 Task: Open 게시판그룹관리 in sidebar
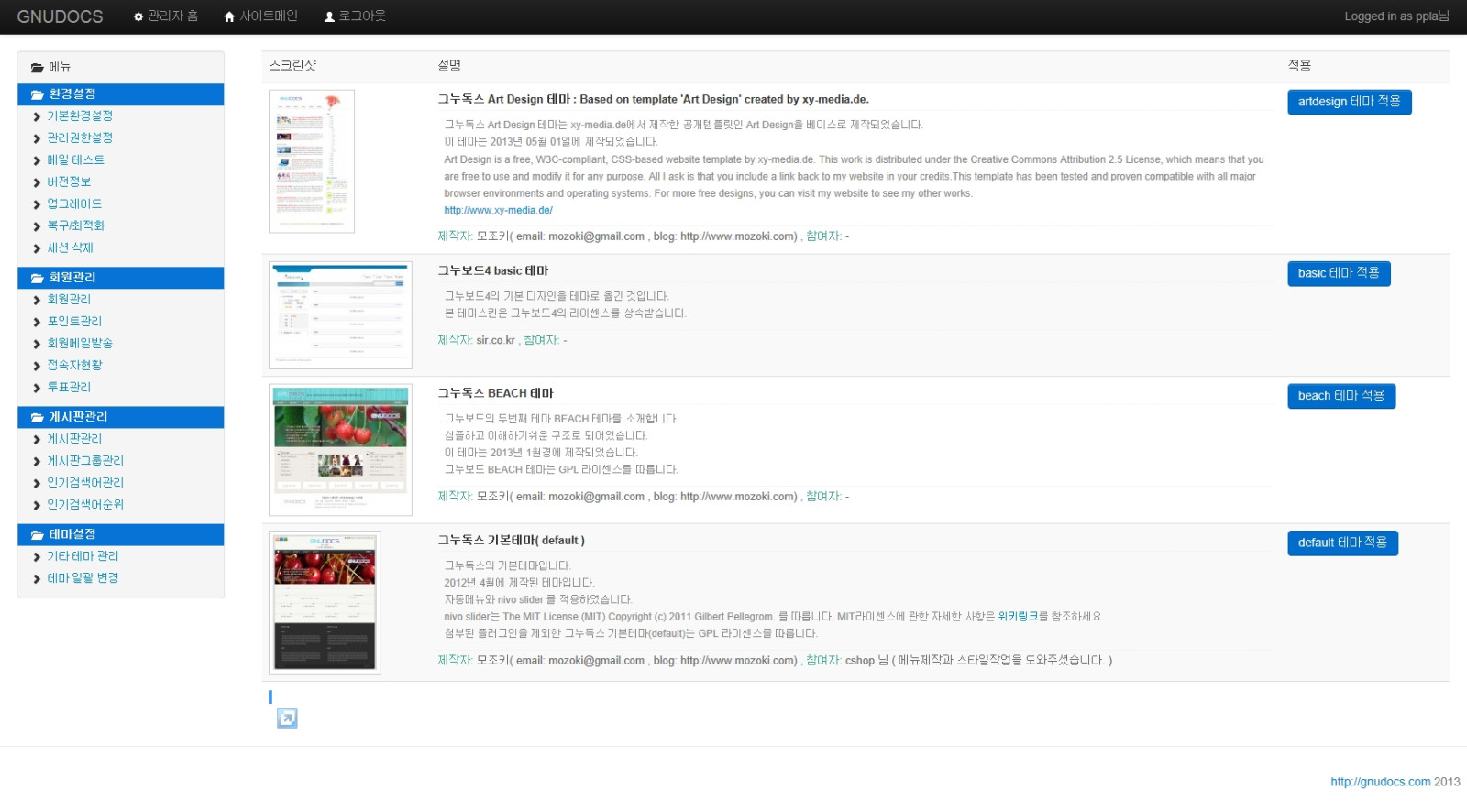pyautogui.click(x=85, y=460)
